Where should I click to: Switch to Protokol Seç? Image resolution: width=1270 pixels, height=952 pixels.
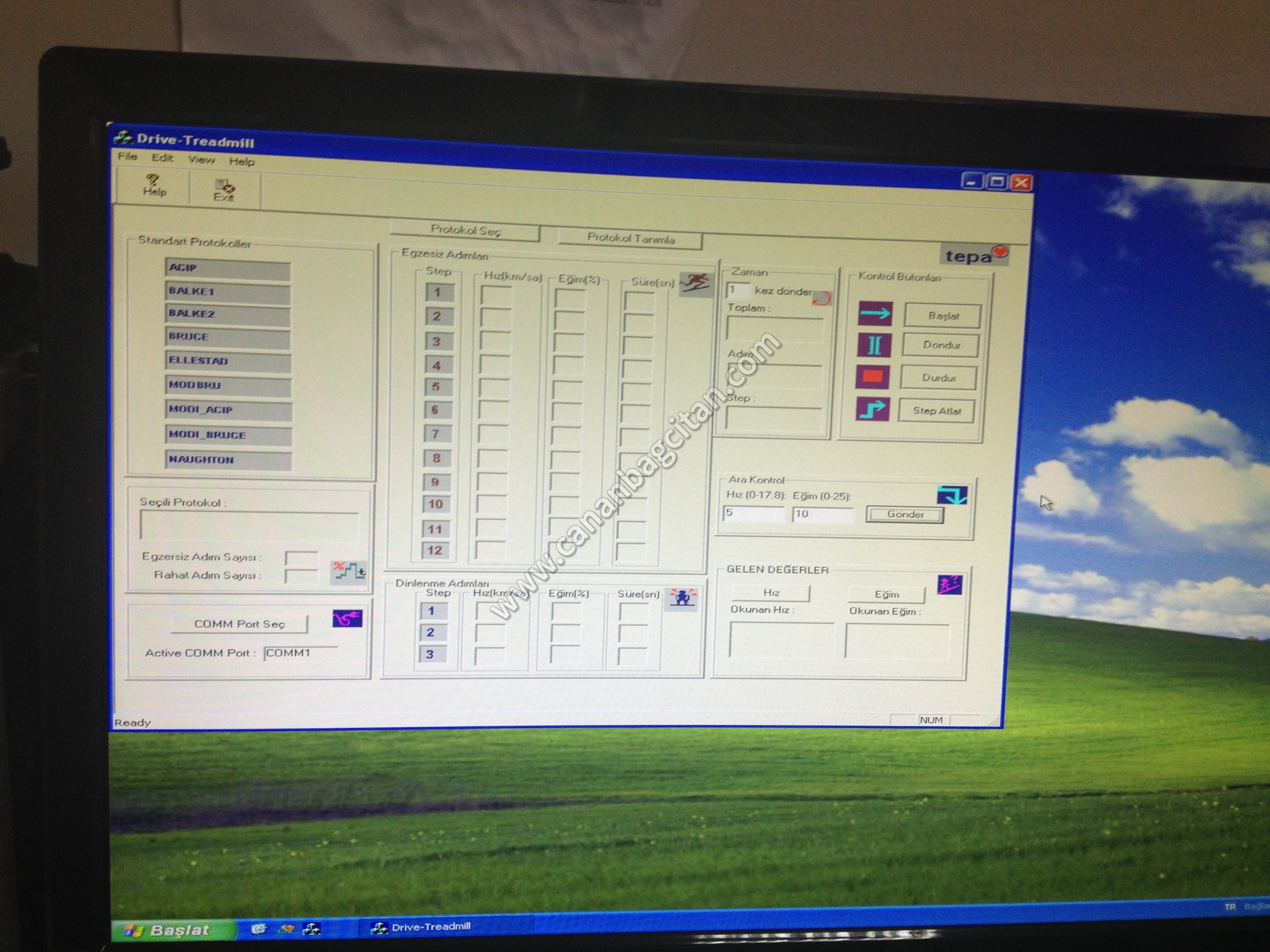coord(465,231)
